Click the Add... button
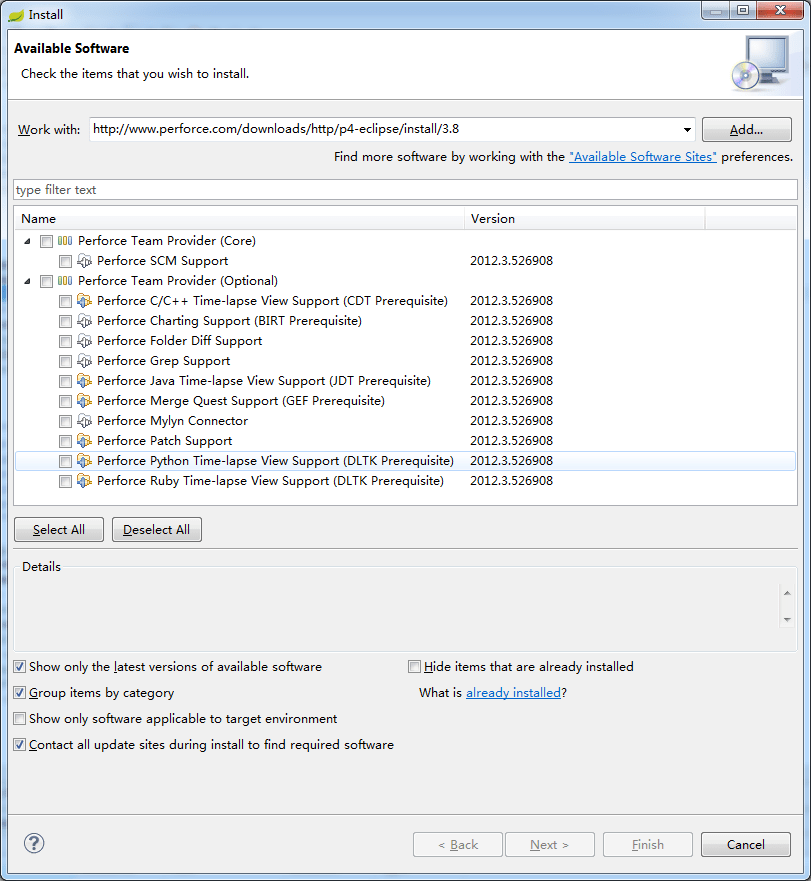This screenshot has width=811, height=881. (746, 130)
